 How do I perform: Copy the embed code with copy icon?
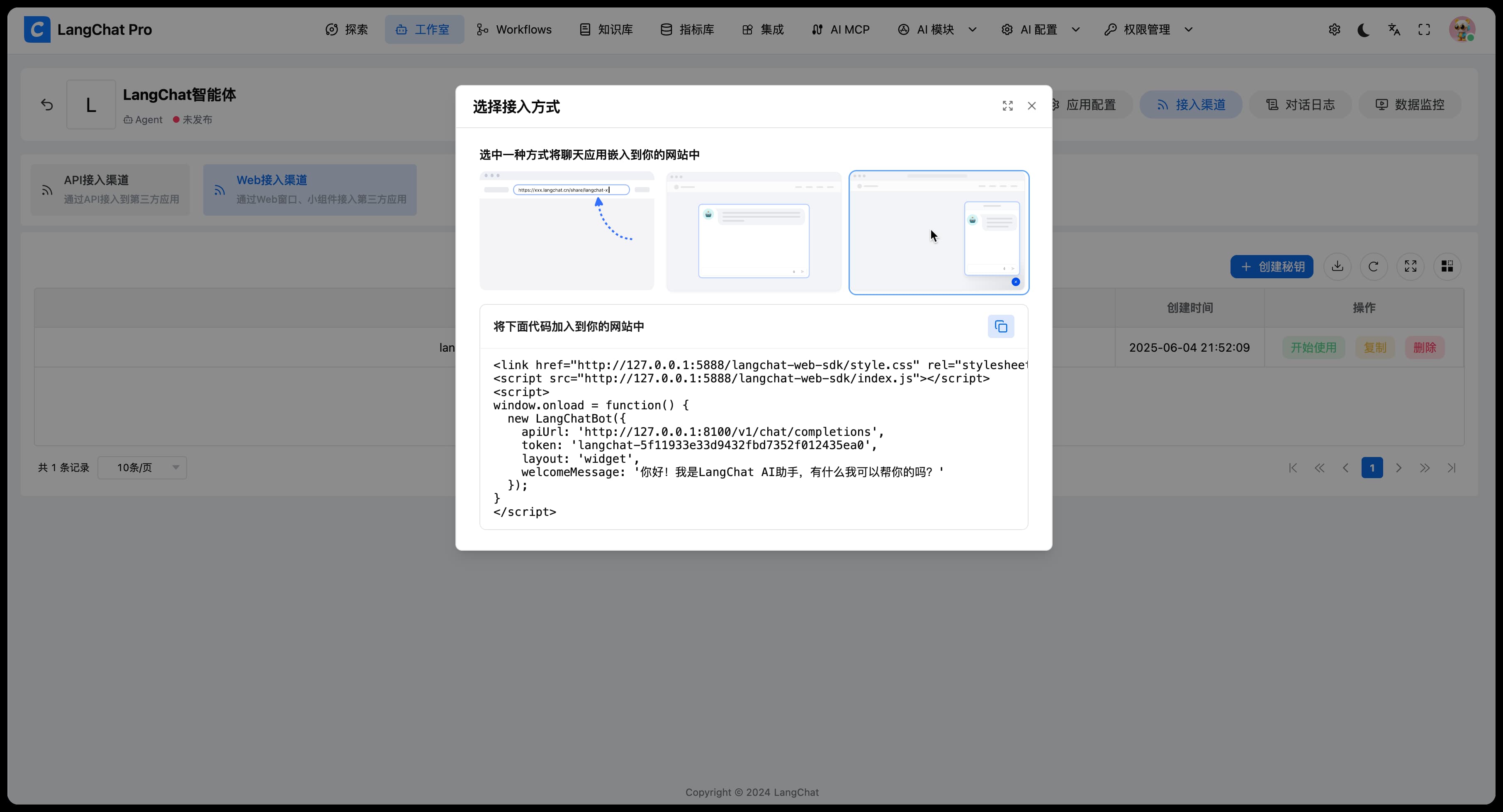(x=1001, y=326)
